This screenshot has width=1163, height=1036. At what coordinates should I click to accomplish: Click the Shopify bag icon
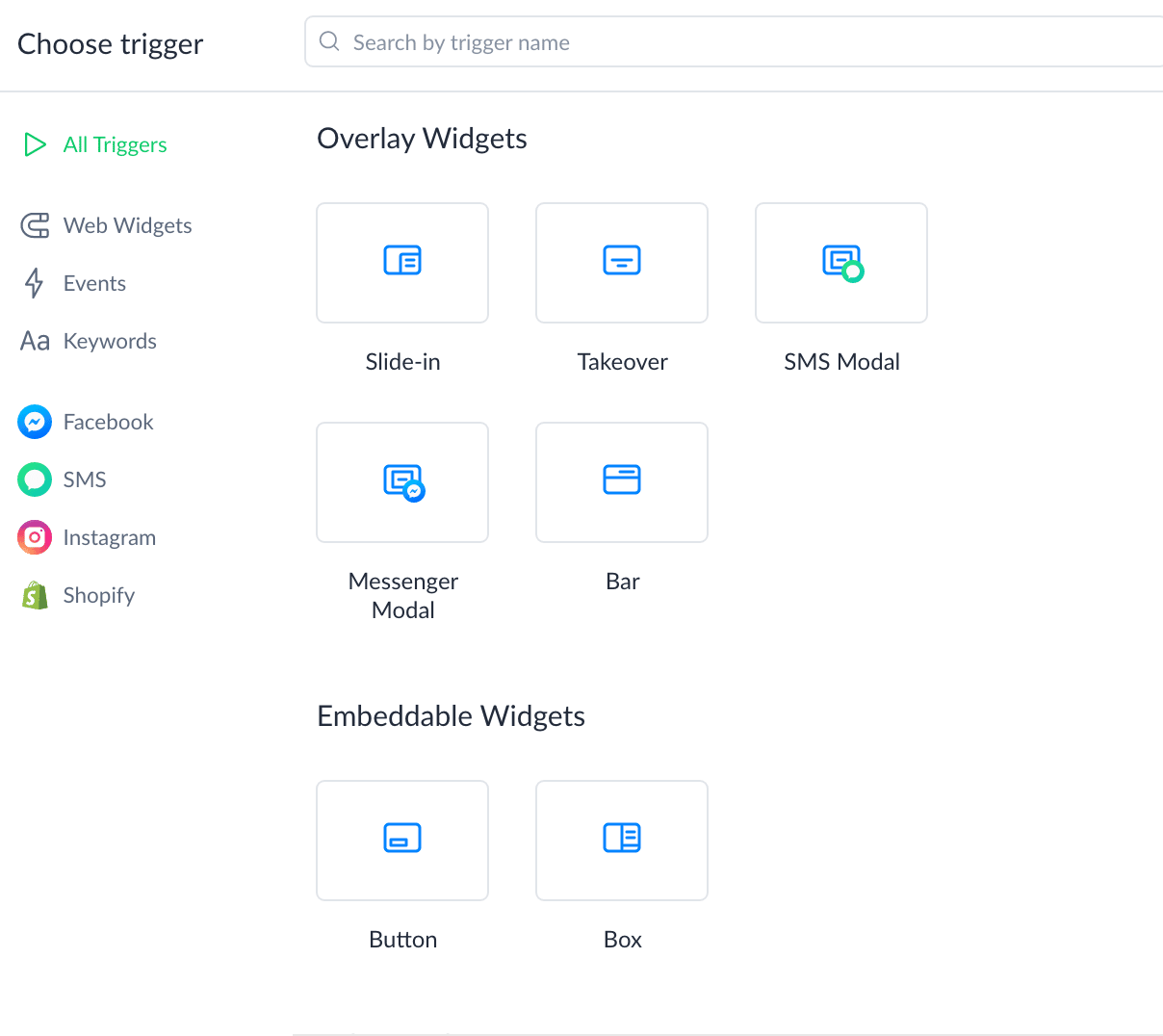tap(35, 595)
